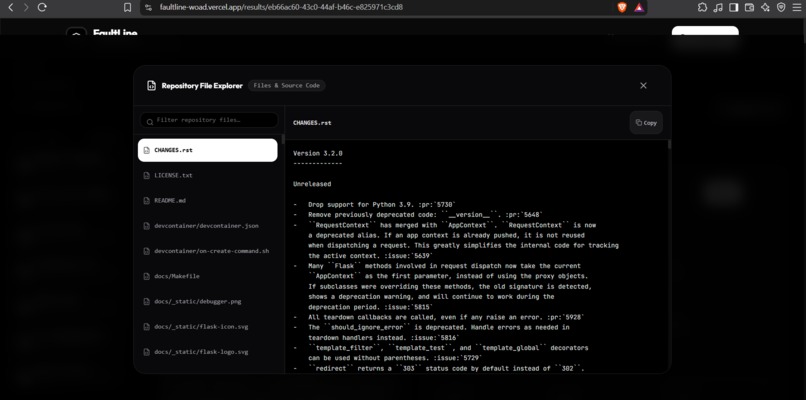Click the file icon beside on-create-command.sh
Viewport: 806px width, 400px height.
pyautogui.click(x=146, y=251)
